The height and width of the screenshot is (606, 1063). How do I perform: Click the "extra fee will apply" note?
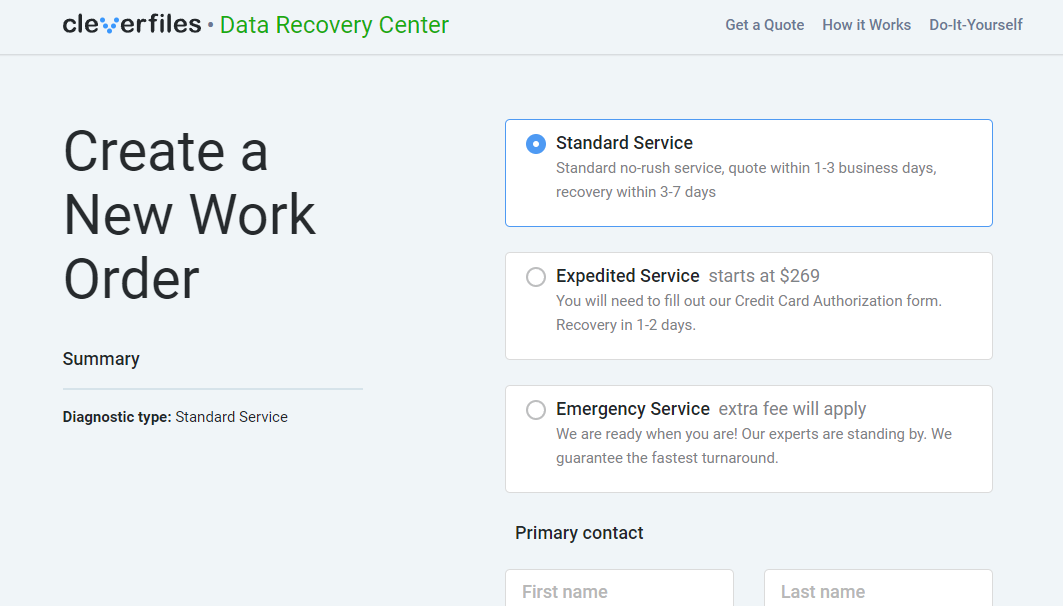click(792, 409)
